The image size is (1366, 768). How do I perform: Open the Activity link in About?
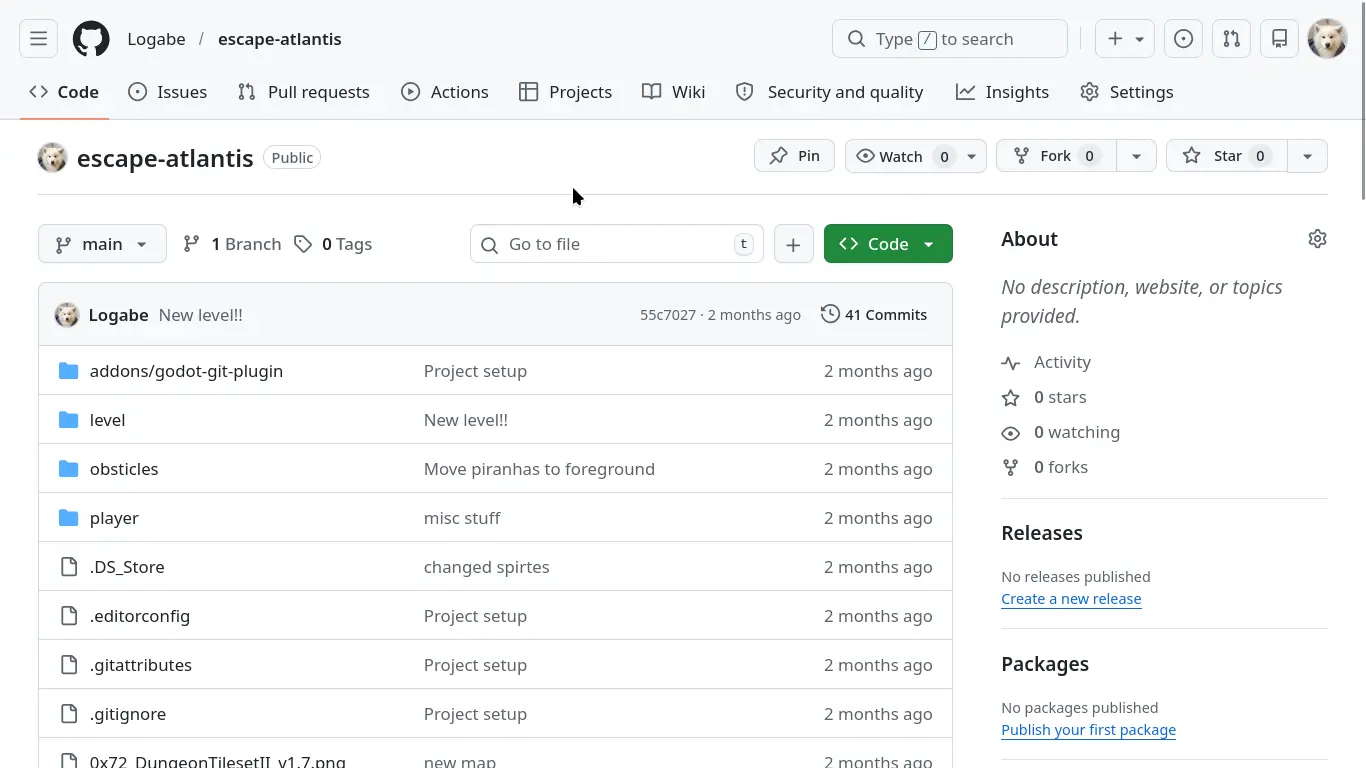pyautogui.click(x=1062, y=362)
